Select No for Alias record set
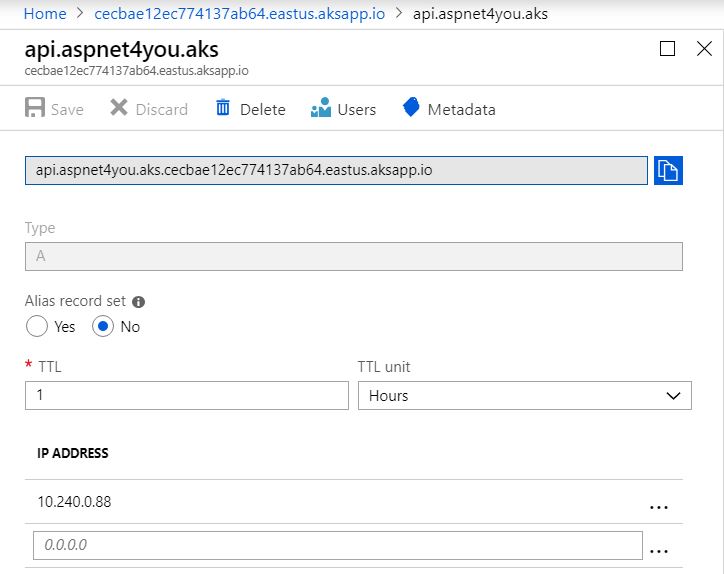724x574 pixels. pos(103,326)
